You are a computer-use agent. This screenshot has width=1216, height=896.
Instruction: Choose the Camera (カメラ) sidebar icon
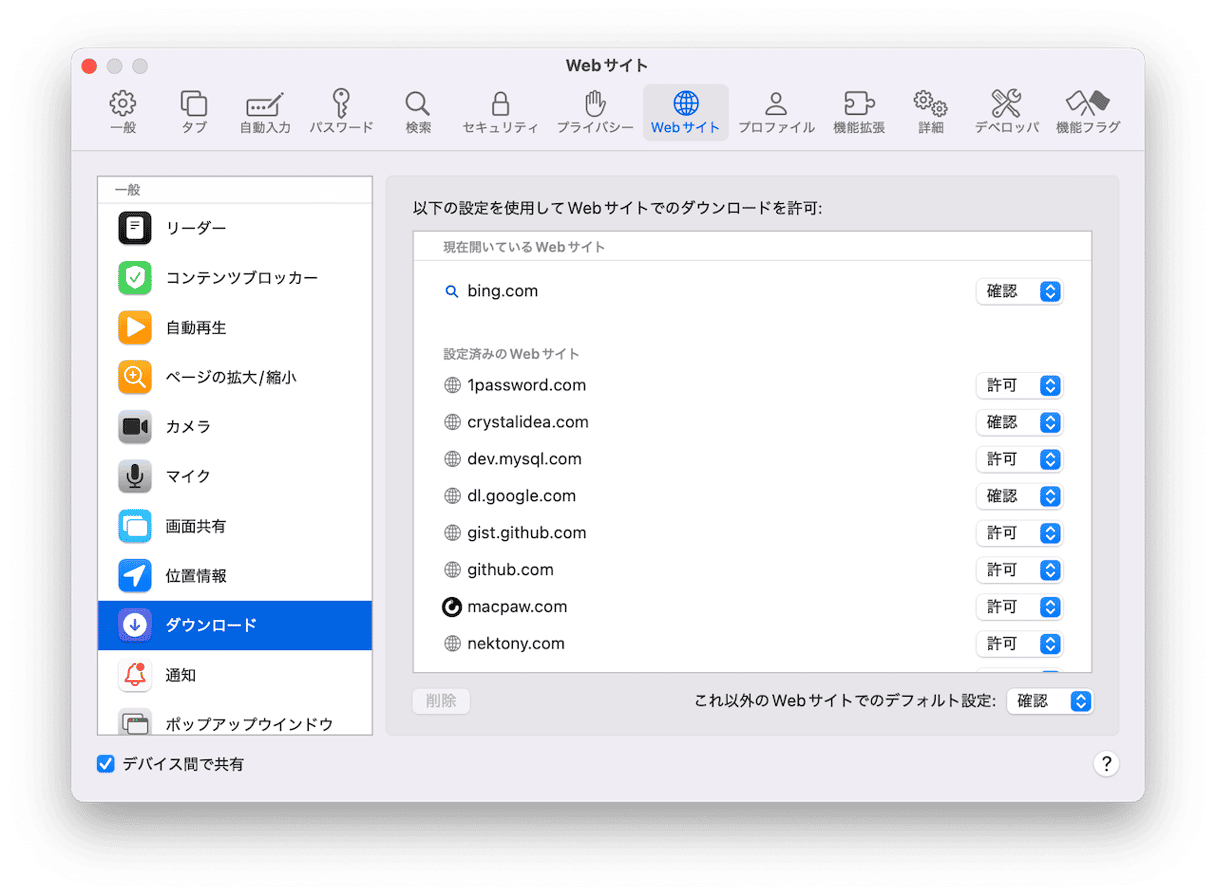click(x=135, y=427)
